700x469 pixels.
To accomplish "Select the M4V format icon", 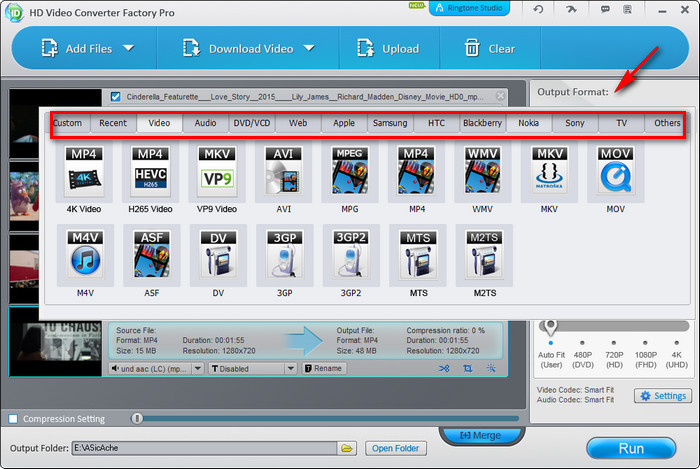I will (x=85, y=256).
